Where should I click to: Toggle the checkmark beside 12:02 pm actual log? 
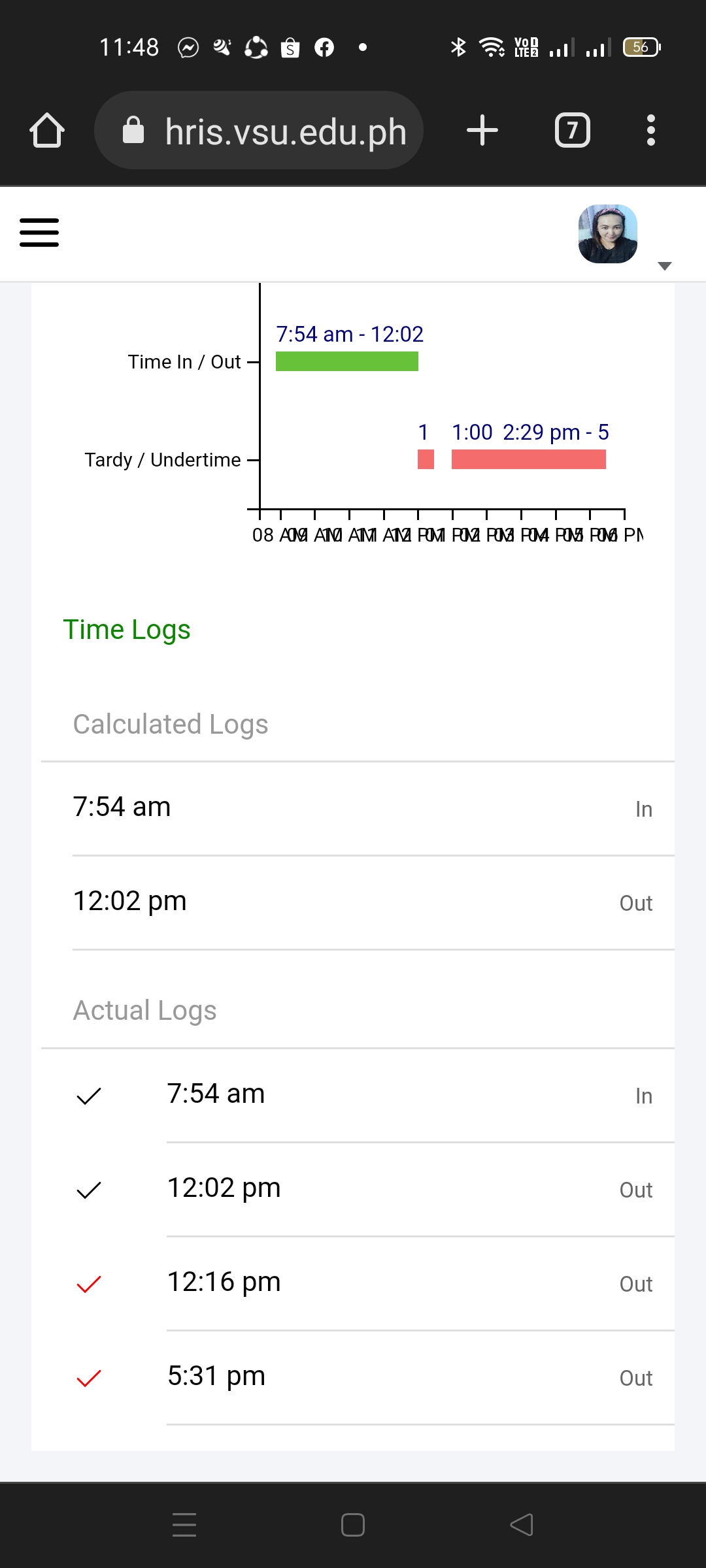(x=89, y=1190)
